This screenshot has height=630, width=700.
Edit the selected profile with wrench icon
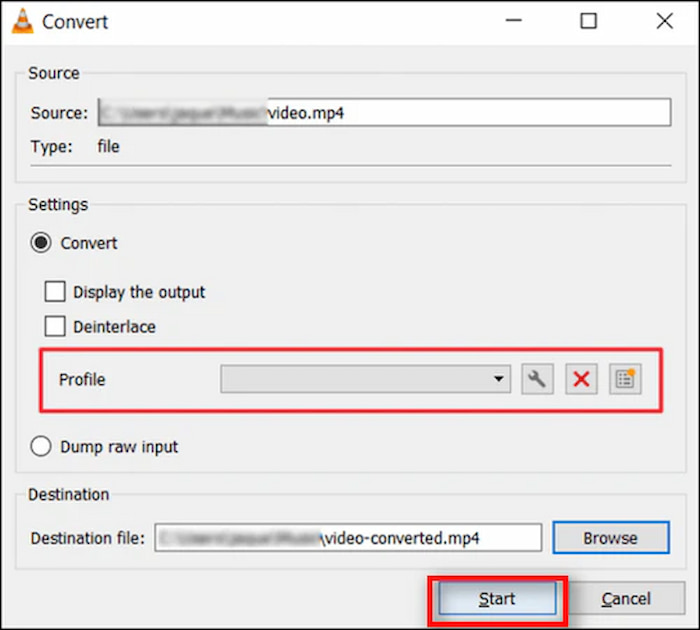[537, 379]
